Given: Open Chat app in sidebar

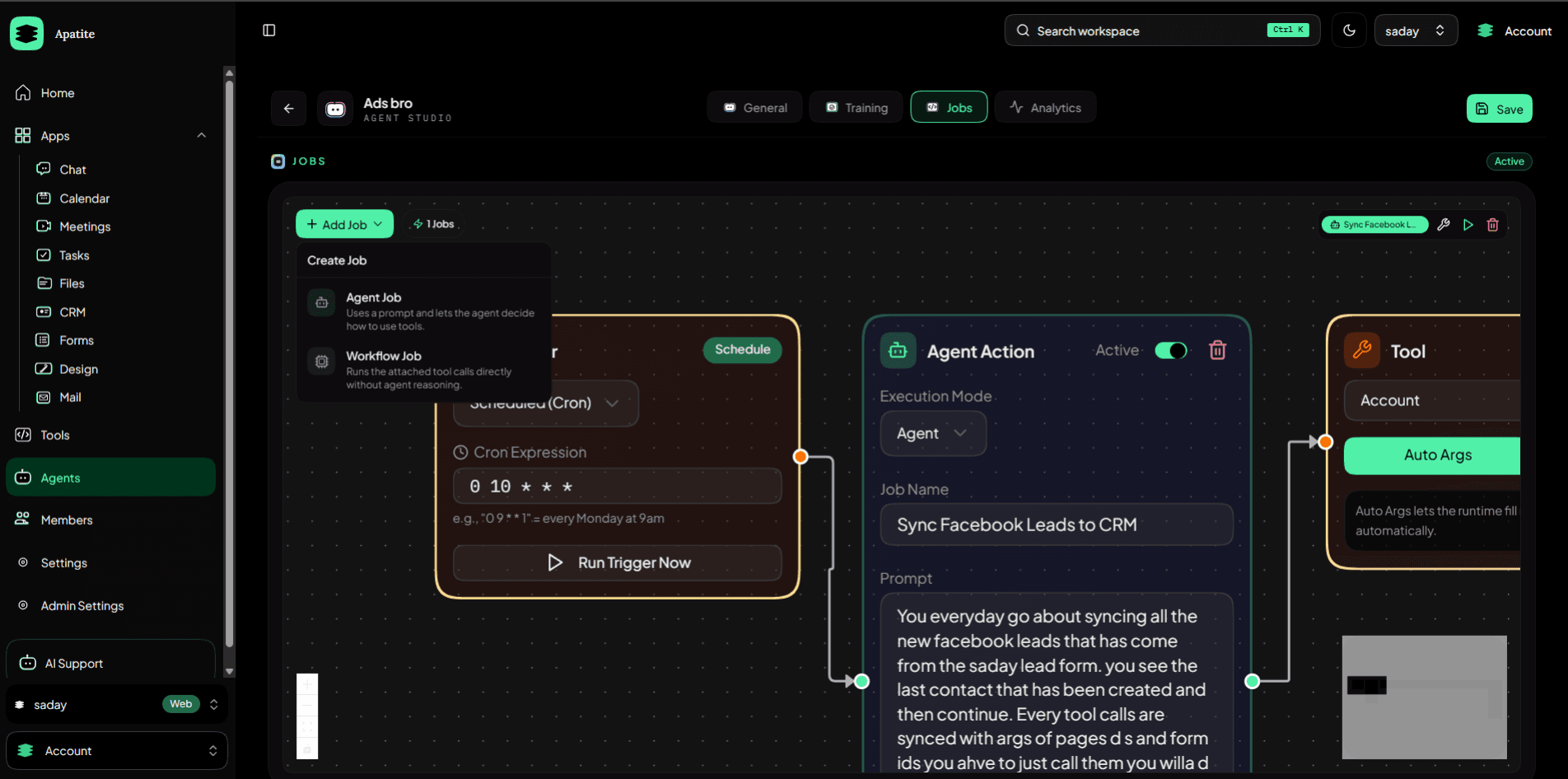Looking at the screenshot, I should pyautogui.click(x=72, y=170).
